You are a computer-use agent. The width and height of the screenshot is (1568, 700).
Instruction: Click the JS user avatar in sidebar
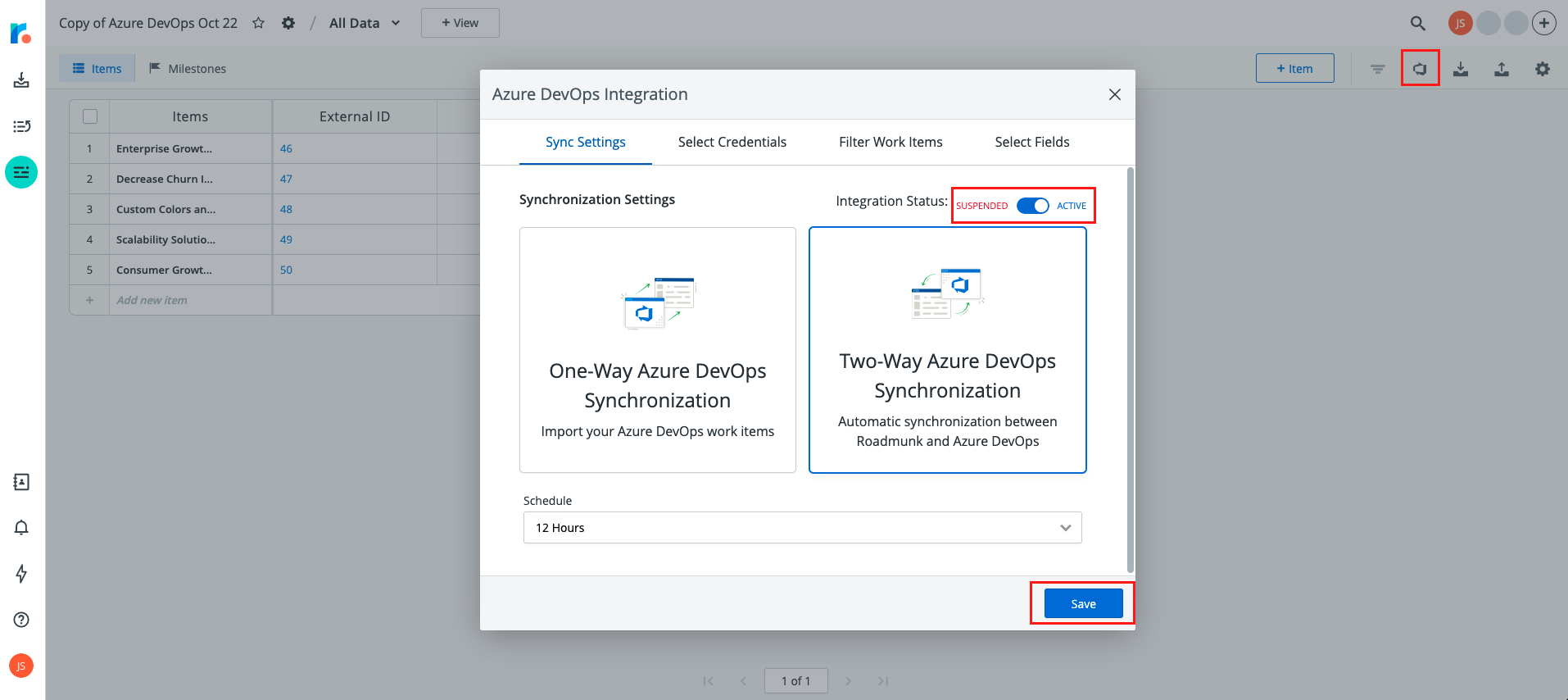[21, 666]
